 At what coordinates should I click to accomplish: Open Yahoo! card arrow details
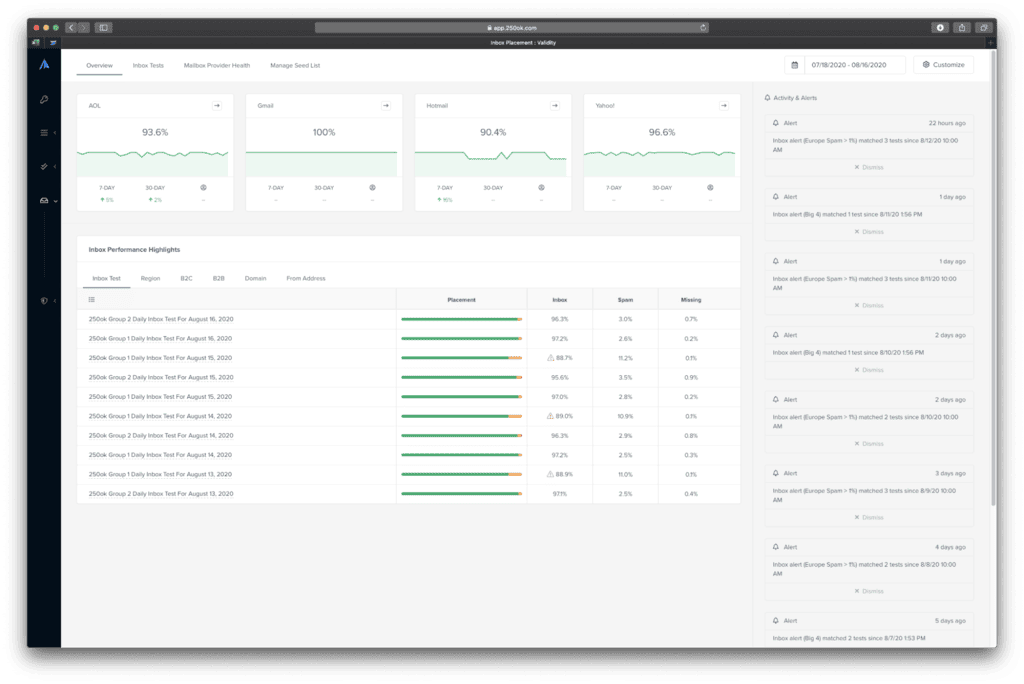(724, 105)
